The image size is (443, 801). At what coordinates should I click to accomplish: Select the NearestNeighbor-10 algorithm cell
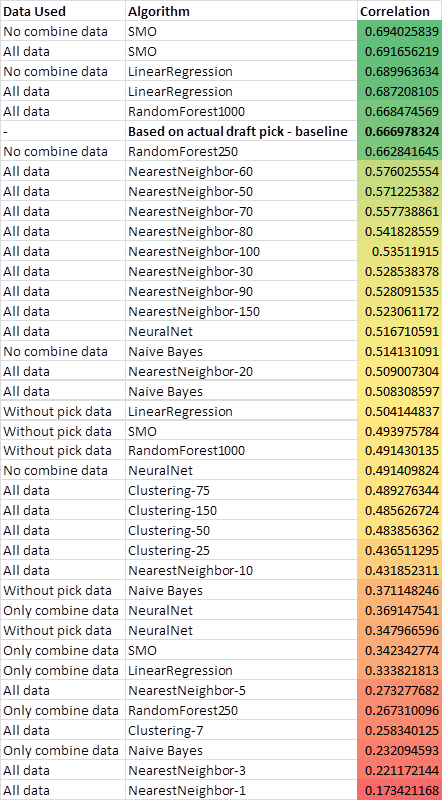(x=241, y=571)
